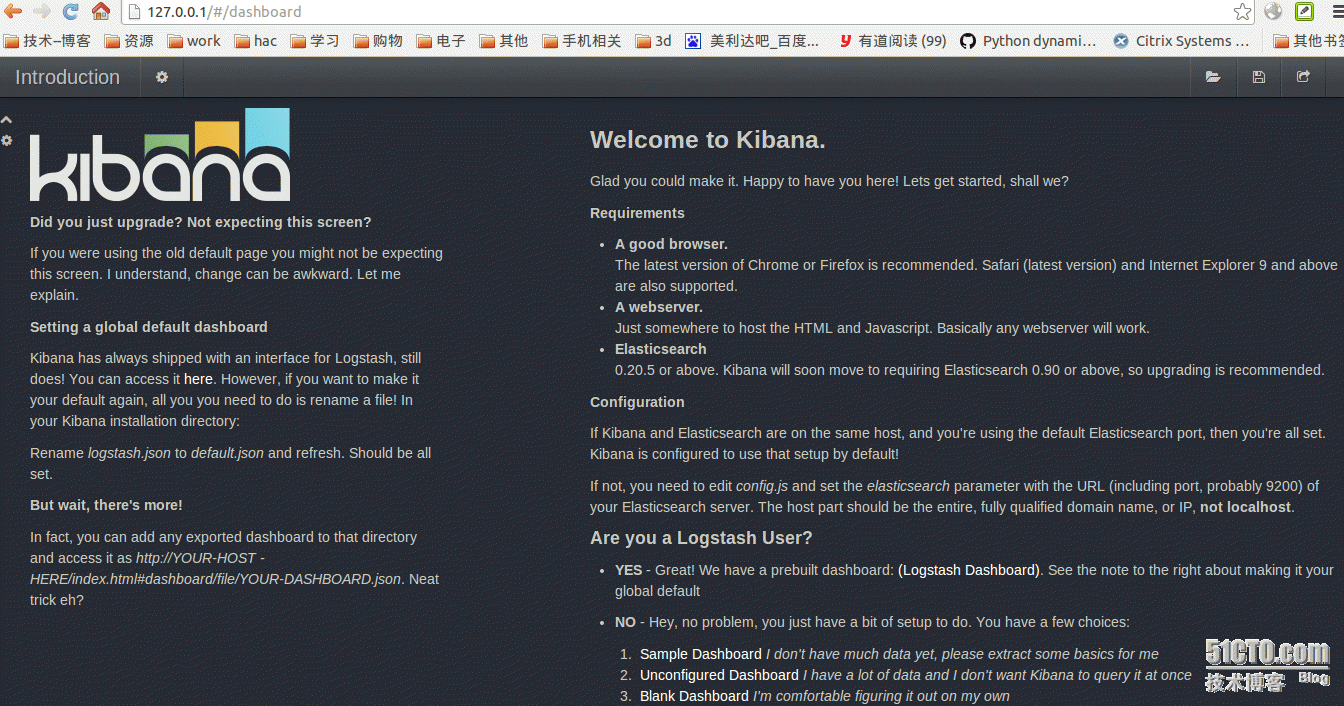
Task: Click the 'A good browser.' bullet
Action: coord(671,244)
